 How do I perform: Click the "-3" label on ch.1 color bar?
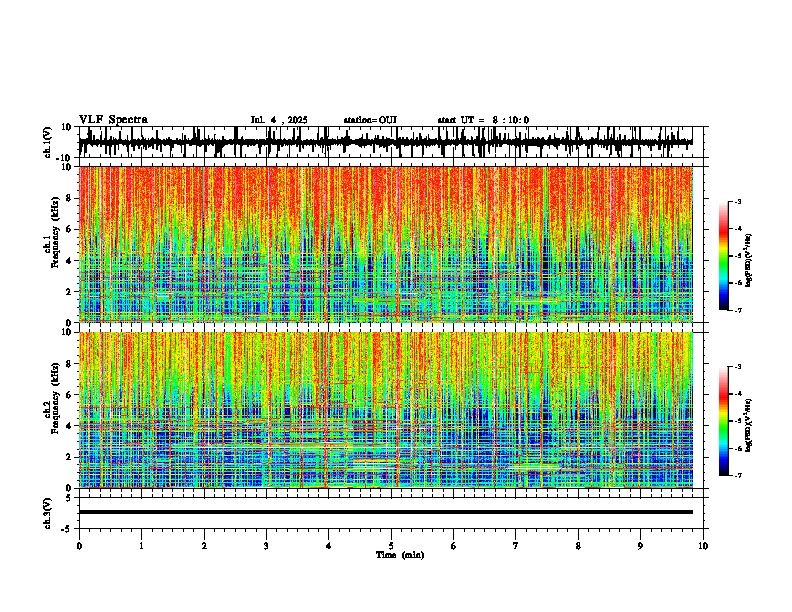(738, 201)
